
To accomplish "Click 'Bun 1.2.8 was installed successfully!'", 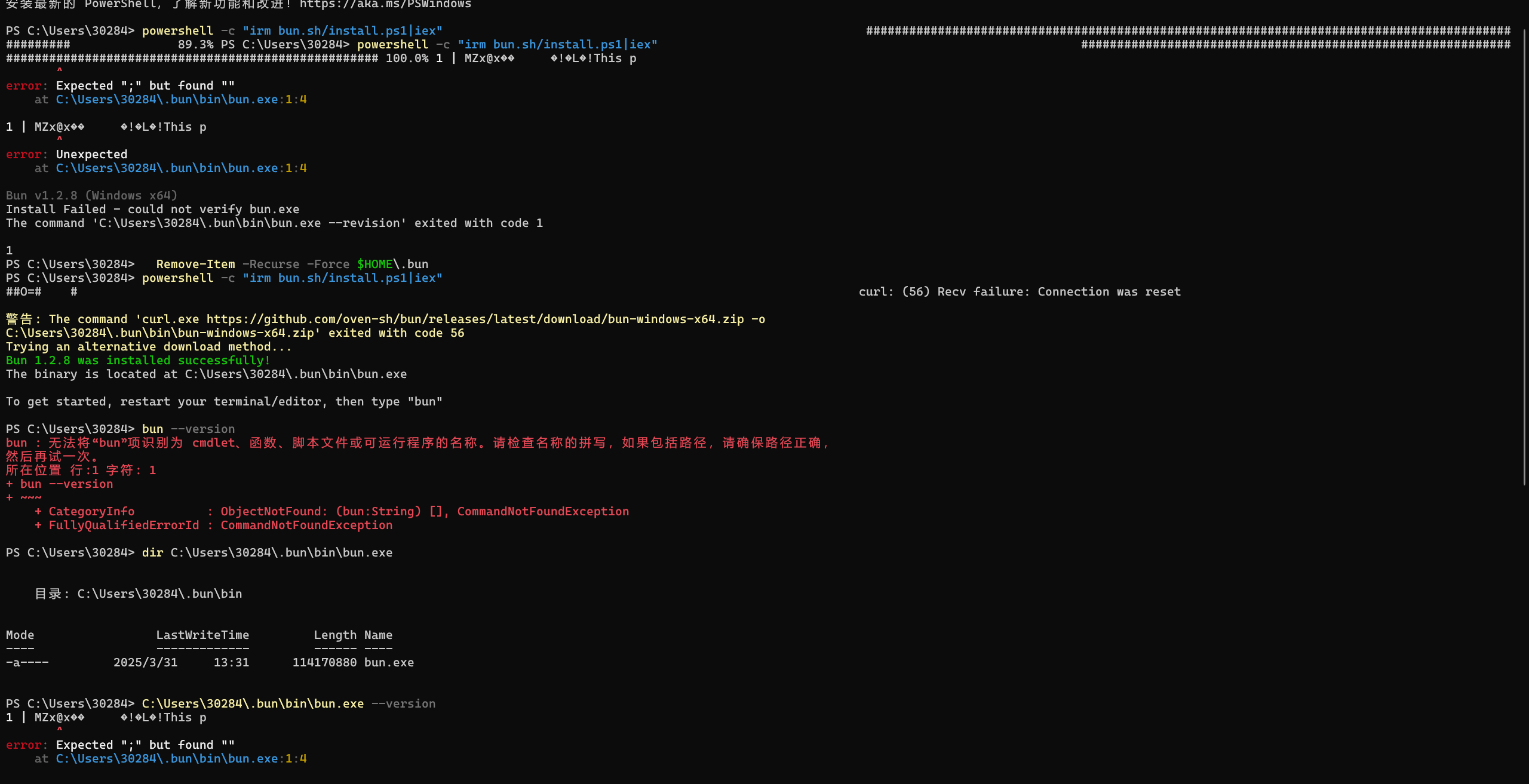I will tap(138, 361).
